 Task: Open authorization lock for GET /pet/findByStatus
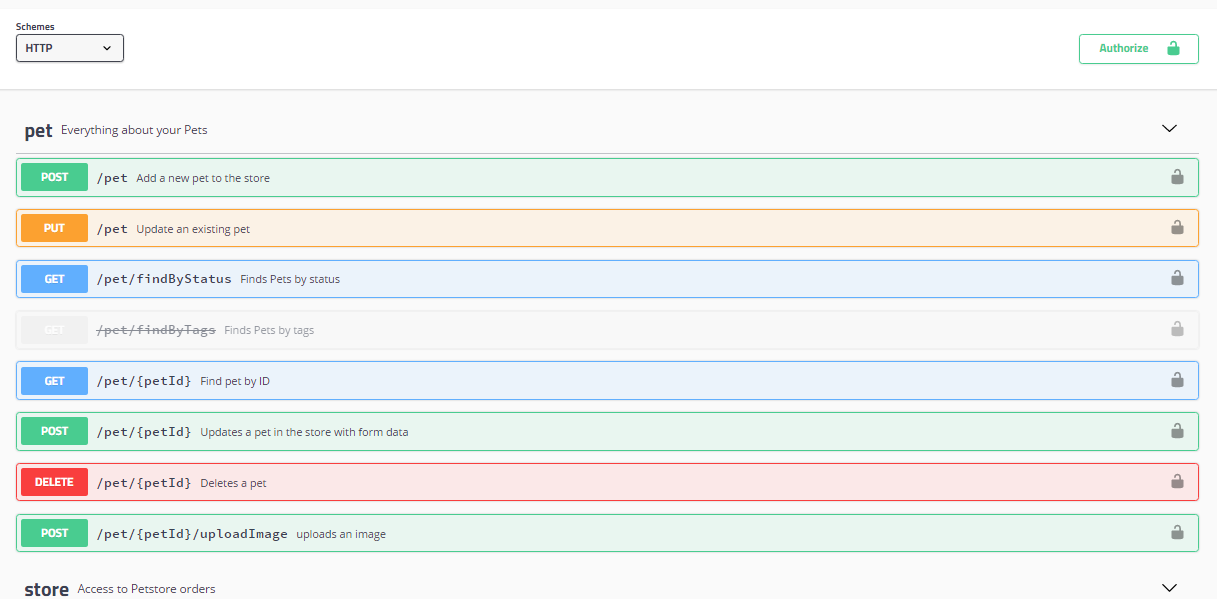1177,279
